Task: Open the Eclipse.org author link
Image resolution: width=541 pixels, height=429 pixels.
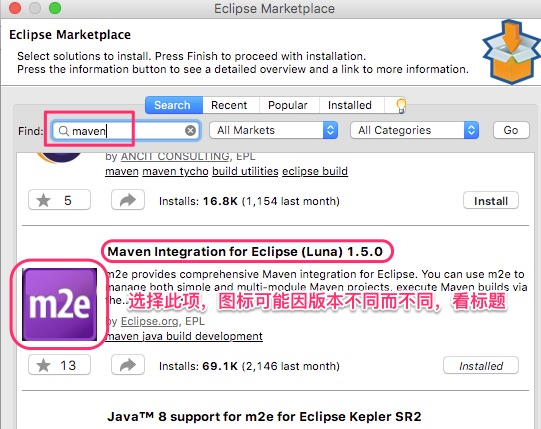Action: [x=150, y=321]
